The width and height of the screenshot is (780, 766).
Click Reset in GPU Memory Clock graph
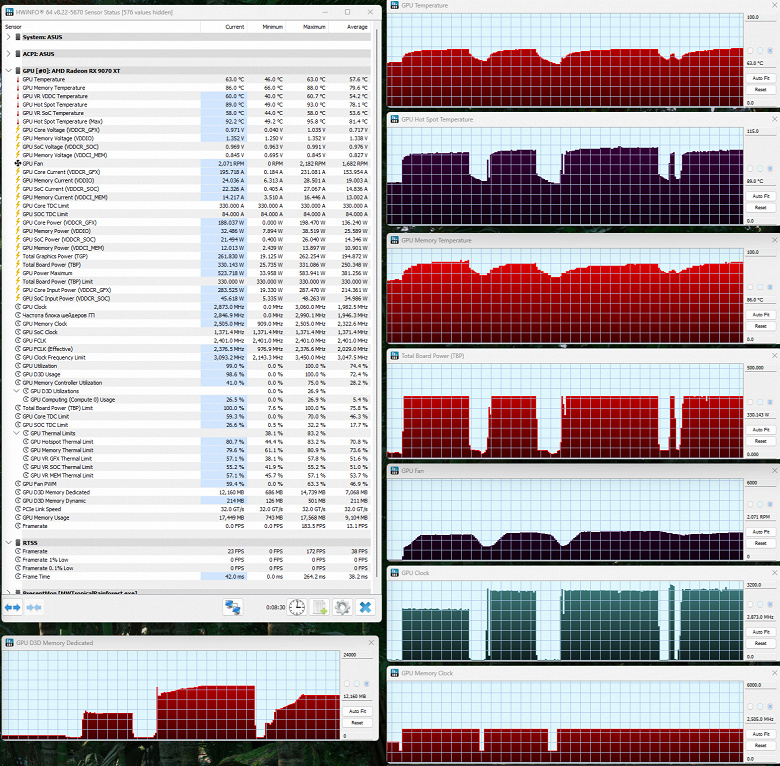pos(761,745)
